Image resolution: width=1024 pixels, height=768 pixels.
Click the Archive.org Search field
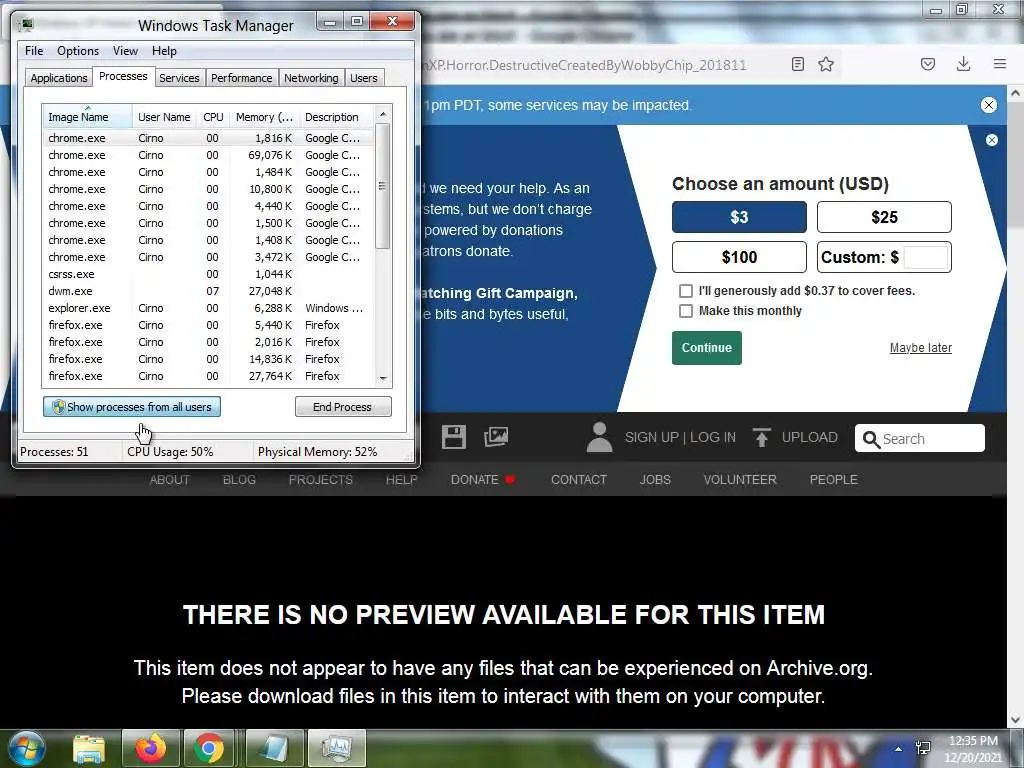[920, 438]
